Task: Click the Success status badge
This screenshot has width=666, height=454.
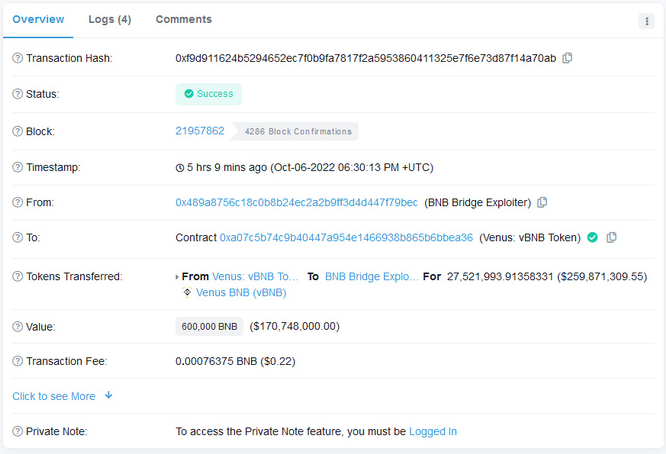Action: [x=209, y=94]
